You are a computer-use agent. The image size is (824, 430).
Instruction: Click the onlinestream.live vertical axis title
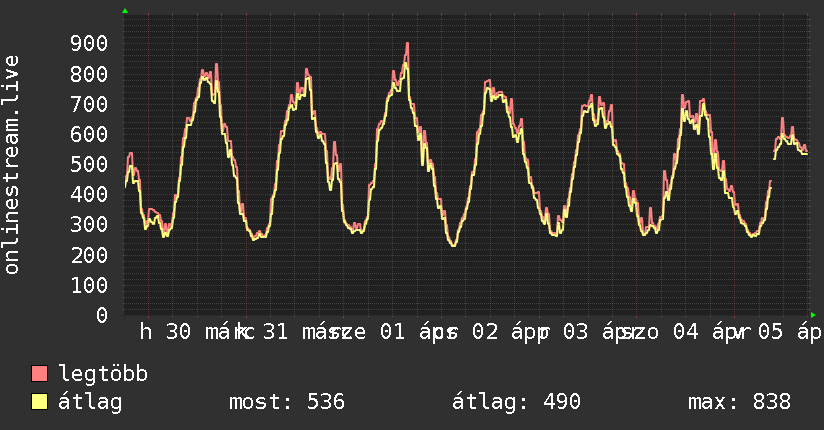pyautogui.click(x=11, y=165)
